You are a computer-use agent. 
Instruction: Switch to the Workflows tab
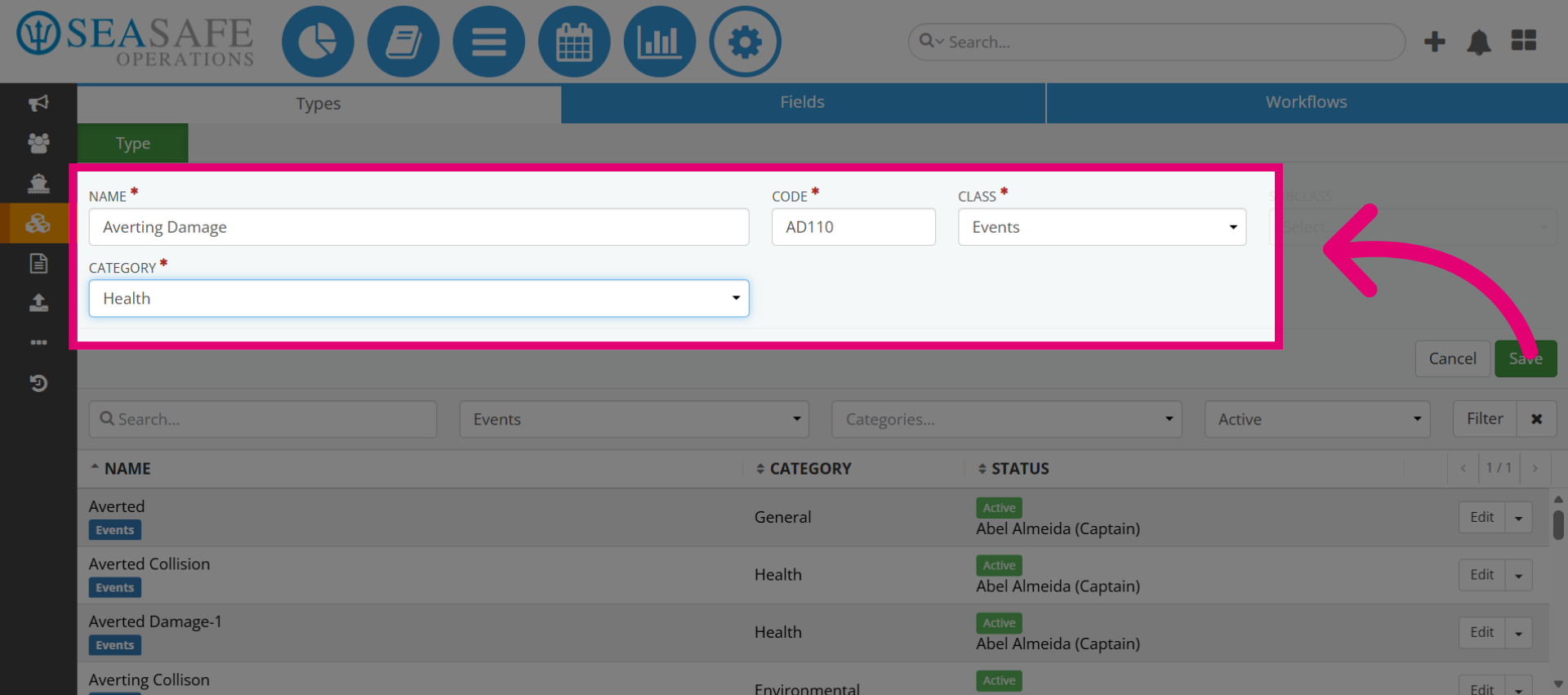tap(1307, 102)
